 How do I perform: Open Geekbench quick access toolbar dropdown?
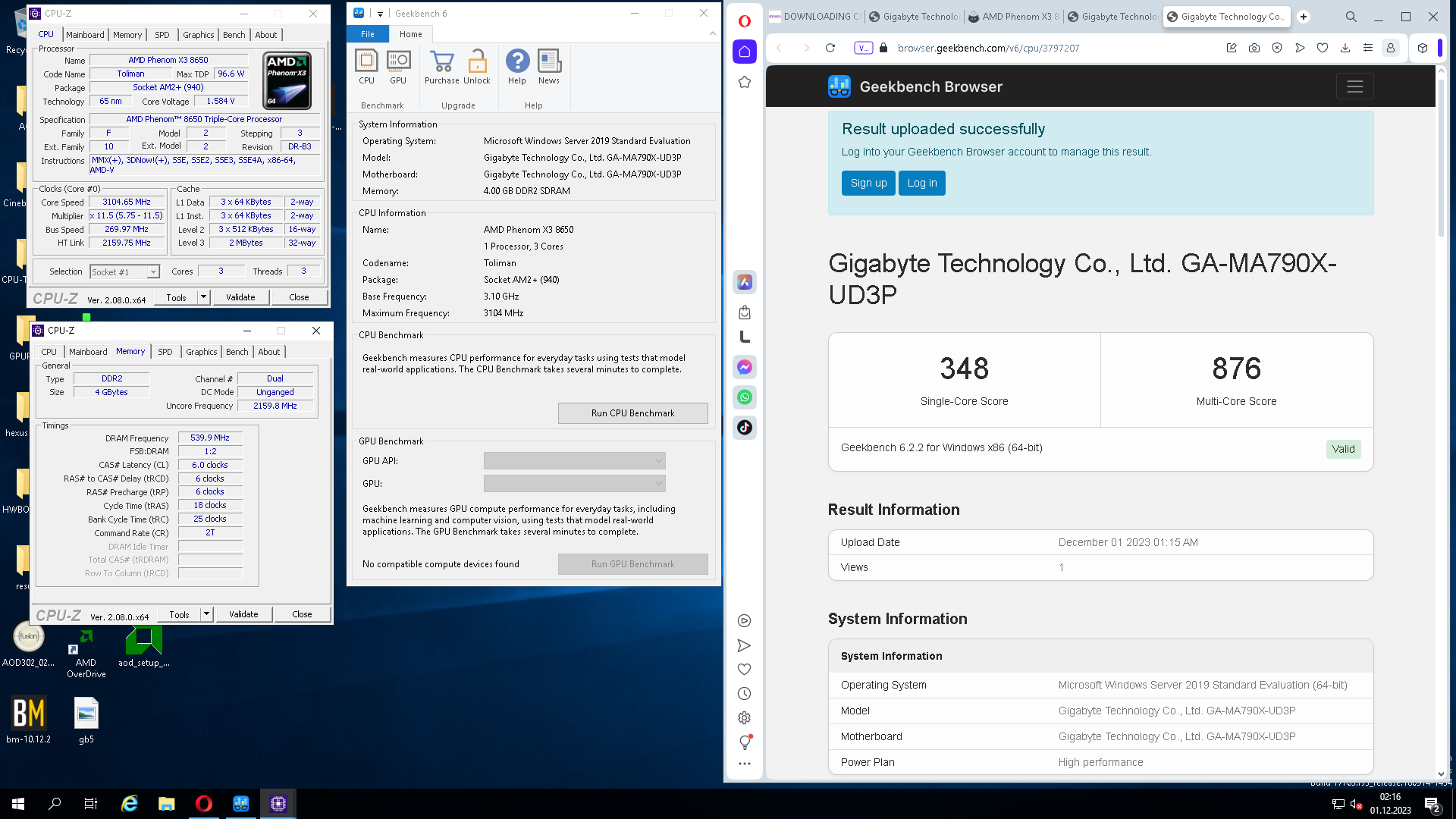pyautogui.click(x=380, y=14)
